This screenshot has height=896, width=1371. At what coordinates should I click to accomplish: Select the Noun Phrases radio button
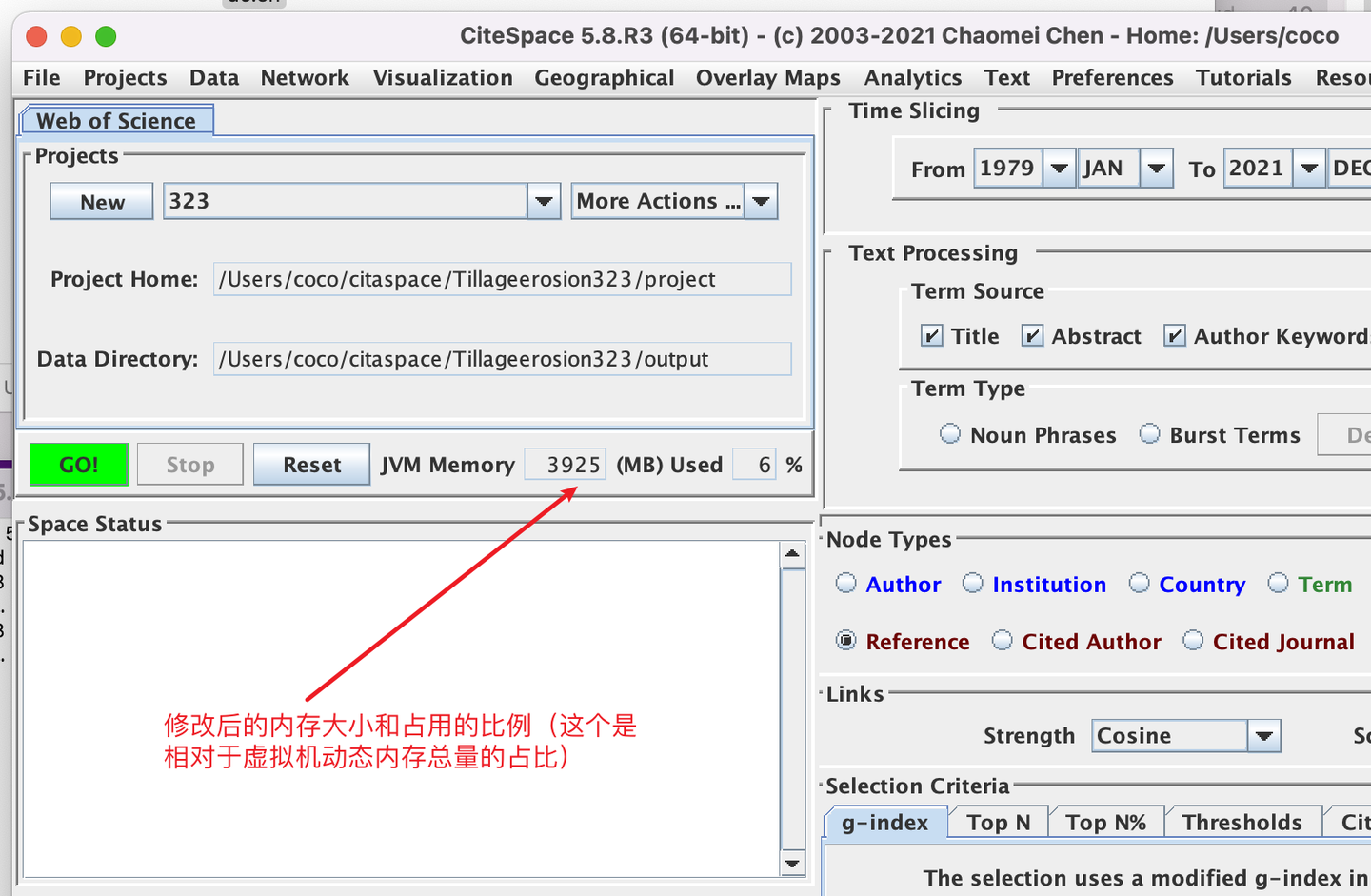pos(950,434)
